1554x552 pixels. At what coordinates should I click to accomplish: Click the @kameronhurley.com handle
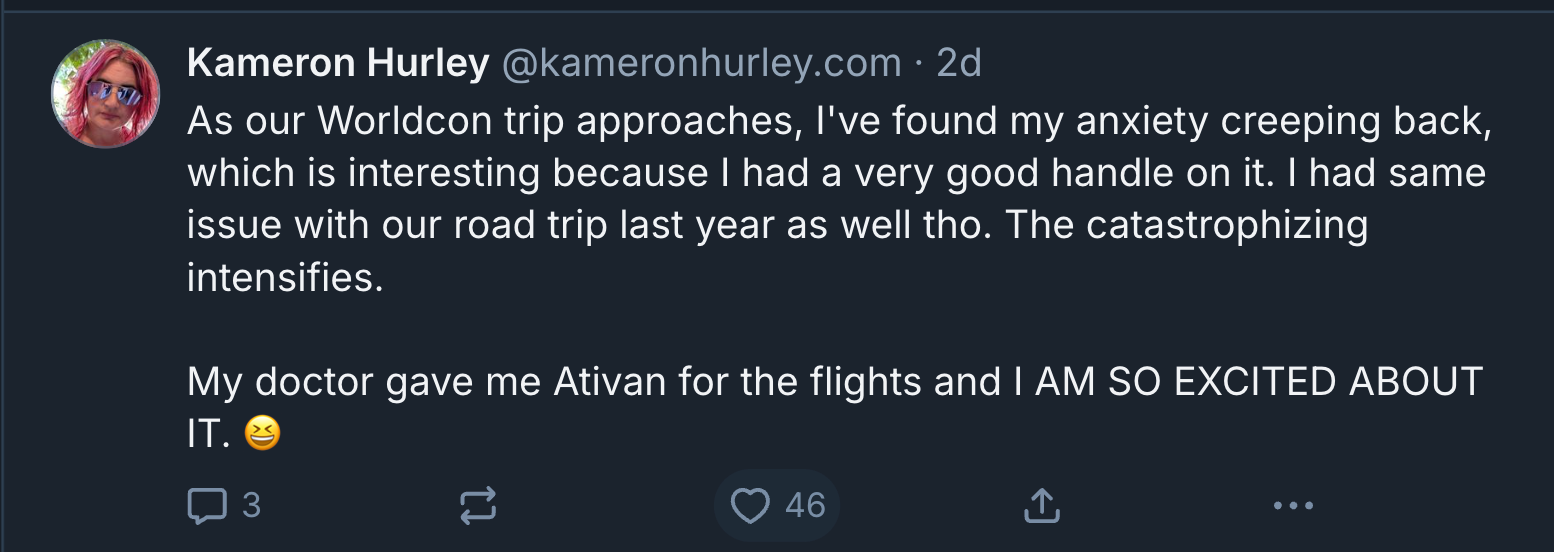700,63
